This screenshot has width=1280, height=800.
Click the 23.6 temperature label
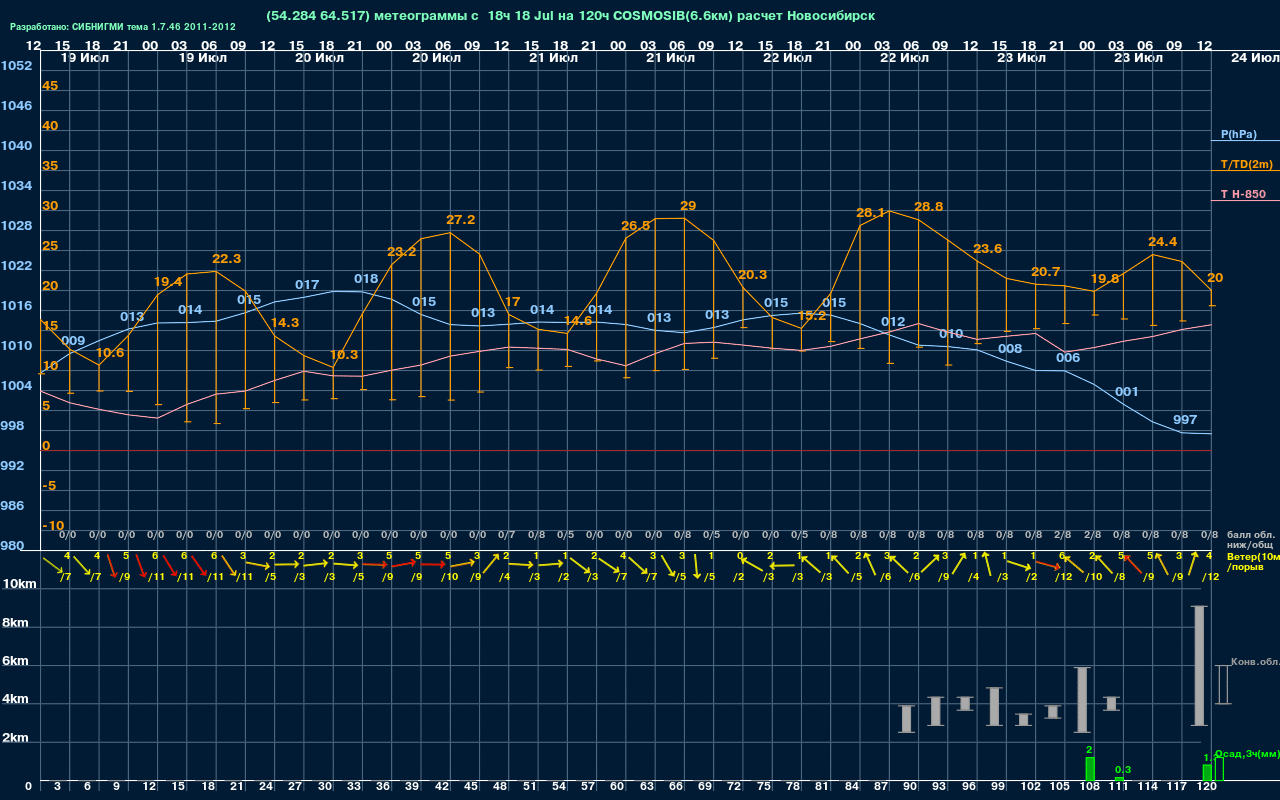(988, 248)
